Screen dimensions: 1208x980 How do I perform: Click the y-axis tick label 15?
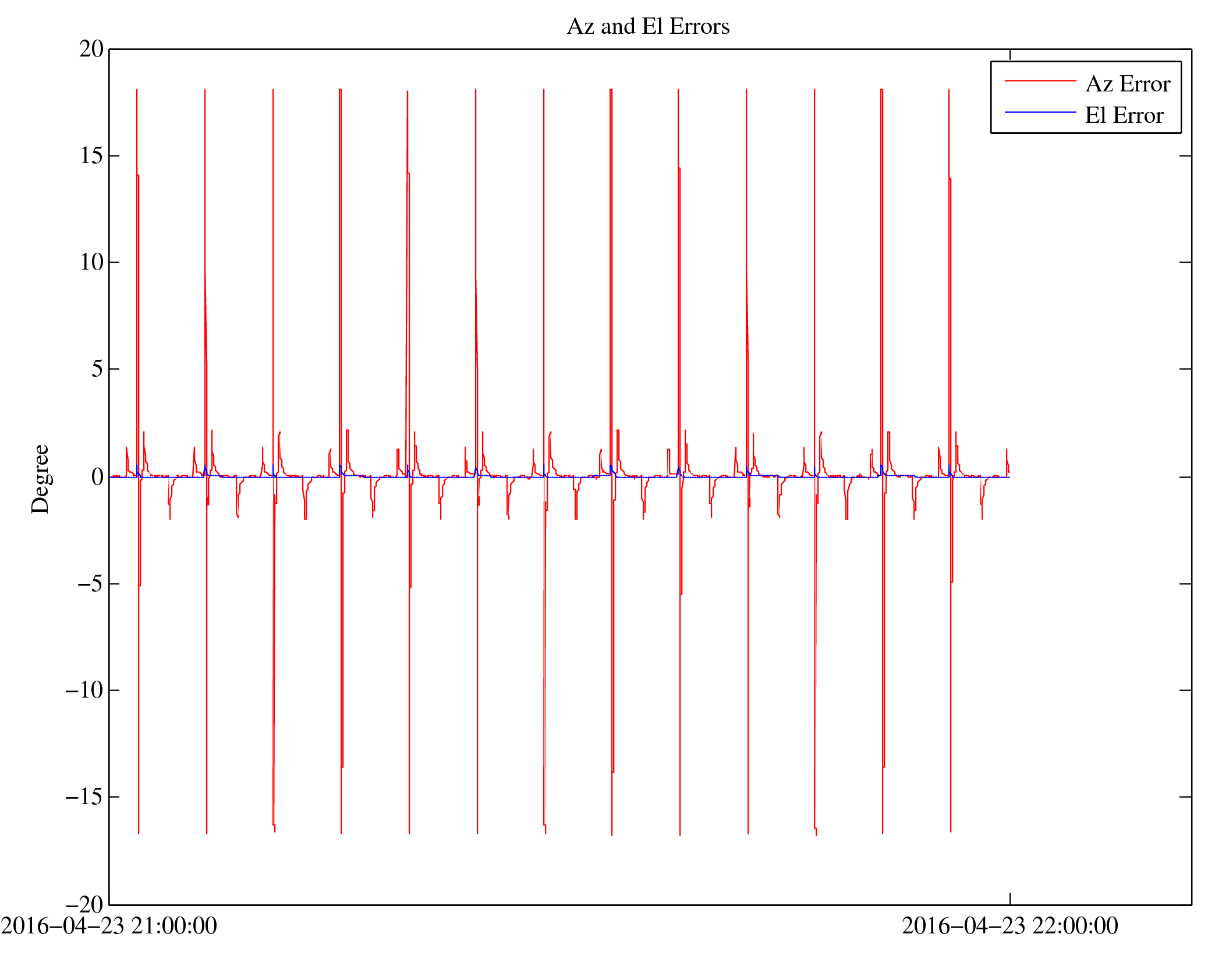91,156
